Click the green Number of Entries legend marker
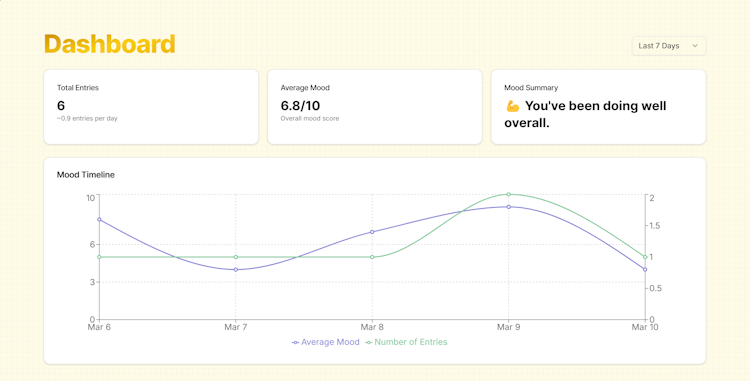 369,342
